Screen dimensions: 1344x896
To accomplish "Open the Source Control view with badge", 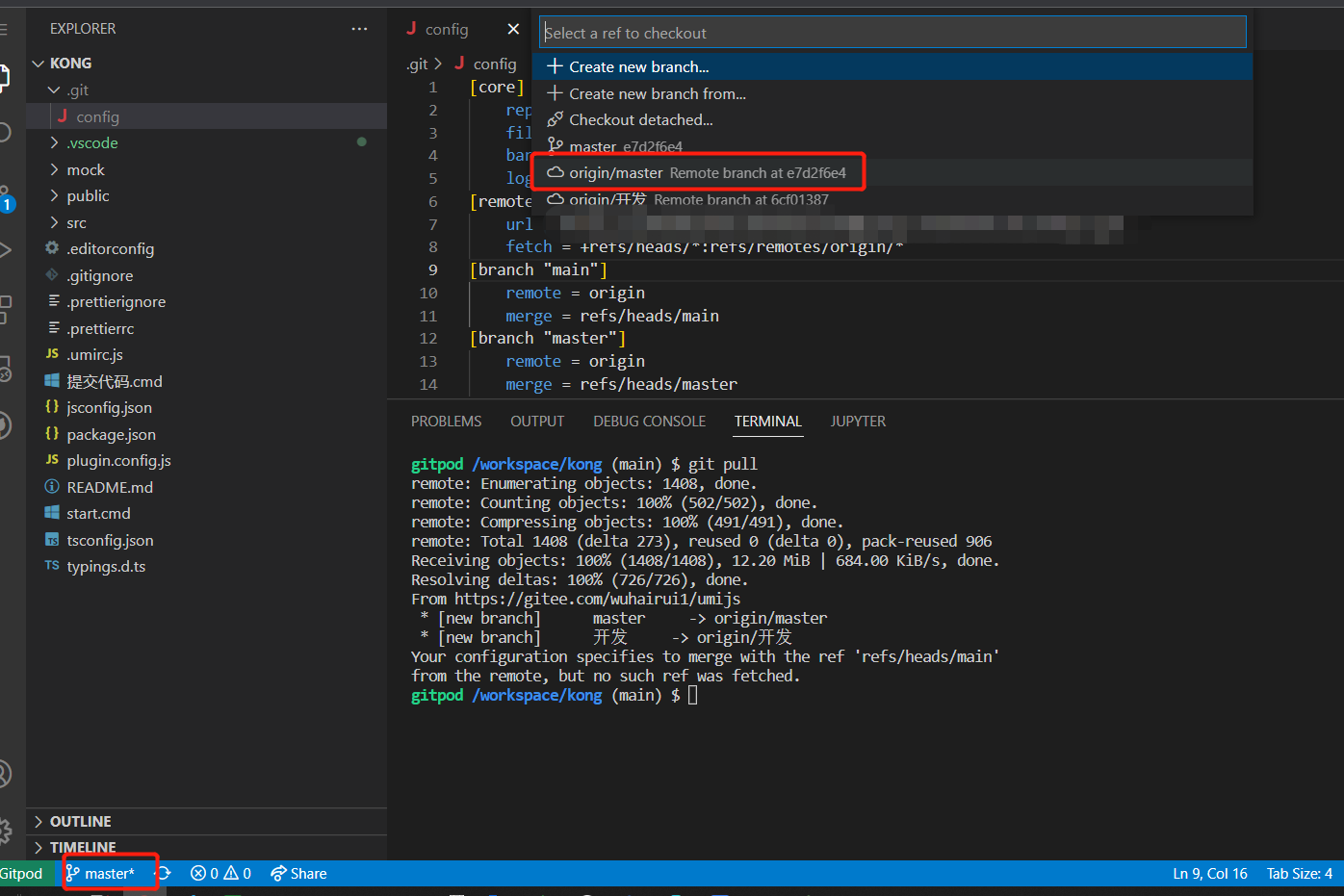I will point(5,197).
